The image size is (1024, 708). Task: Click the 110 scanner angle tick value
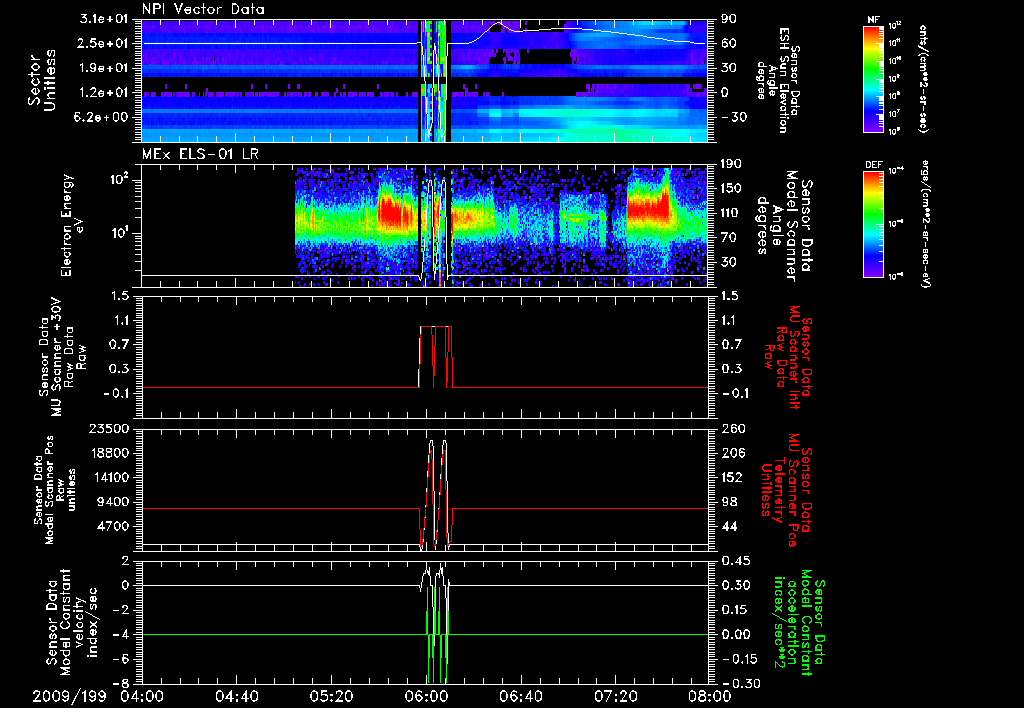pyautogui.click(x=731, y=213)
